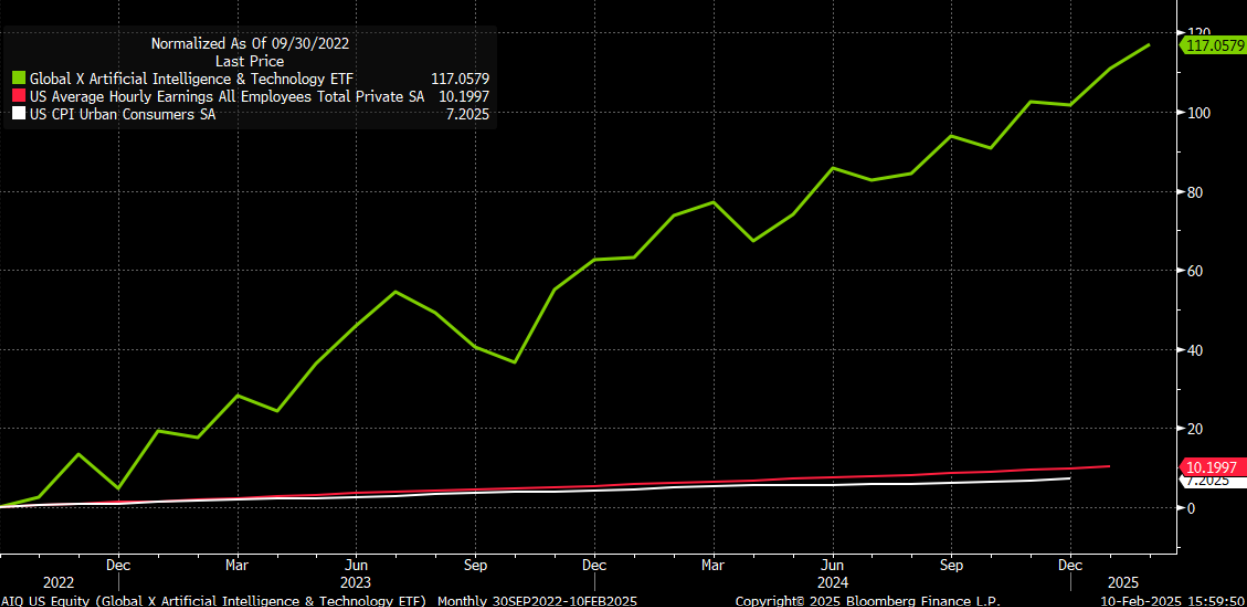Click the green 117.0579 price tag on axis
This screenshot has height=607, width=1247.
1213,45
